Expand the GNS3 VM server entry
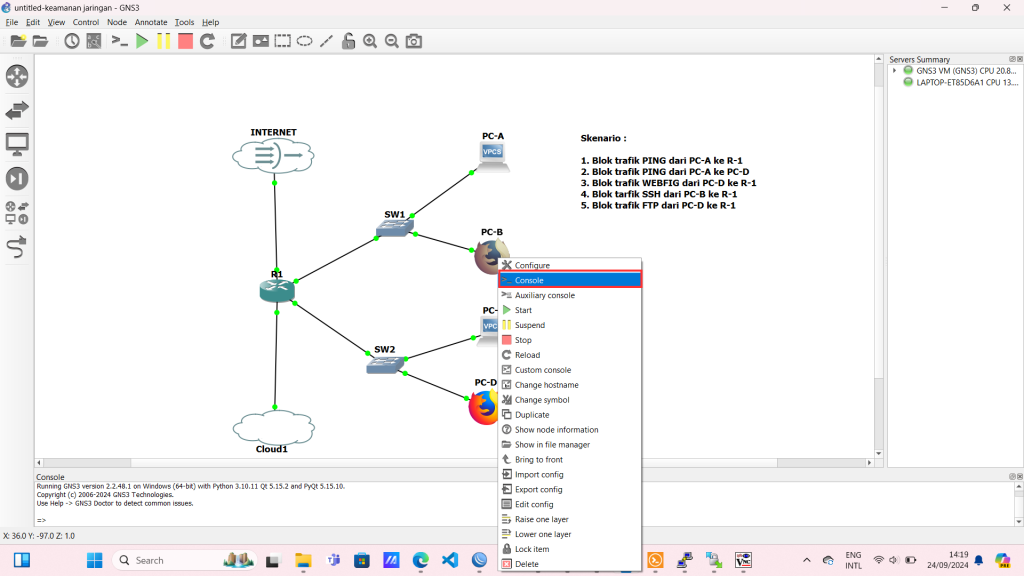The height and width of the screenshot is (576, 1024). [894, 71]
